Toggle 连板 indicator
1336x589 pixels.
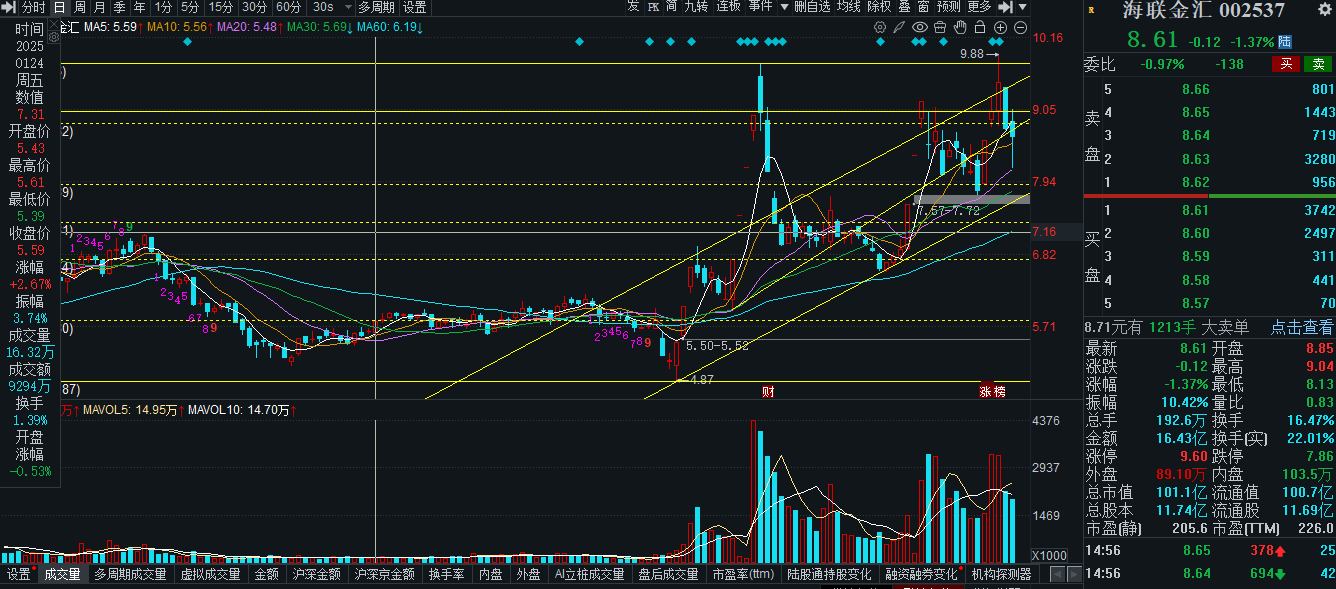(x=728, y=7)
